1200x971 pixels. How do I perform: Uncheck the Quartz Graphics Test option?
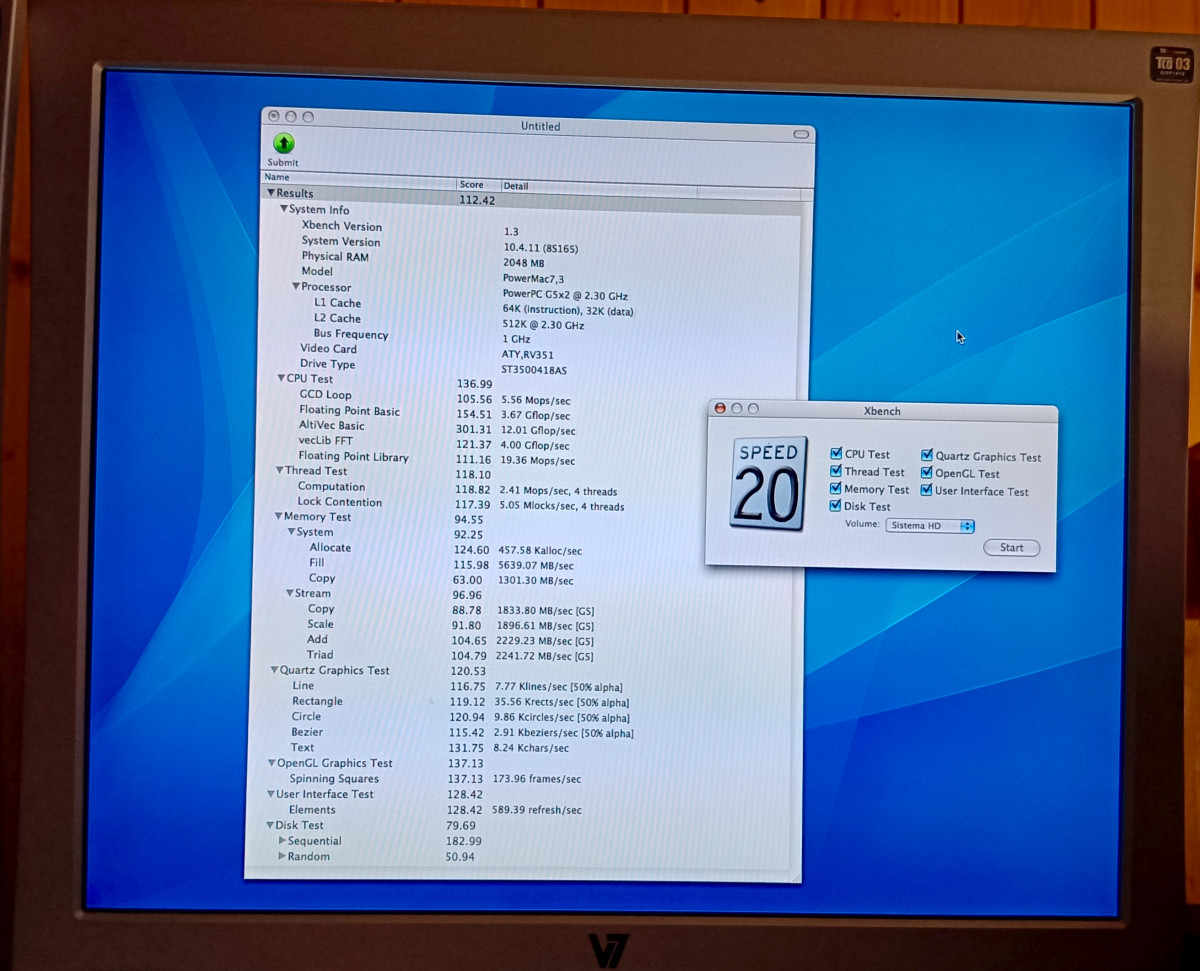(927, 456)
